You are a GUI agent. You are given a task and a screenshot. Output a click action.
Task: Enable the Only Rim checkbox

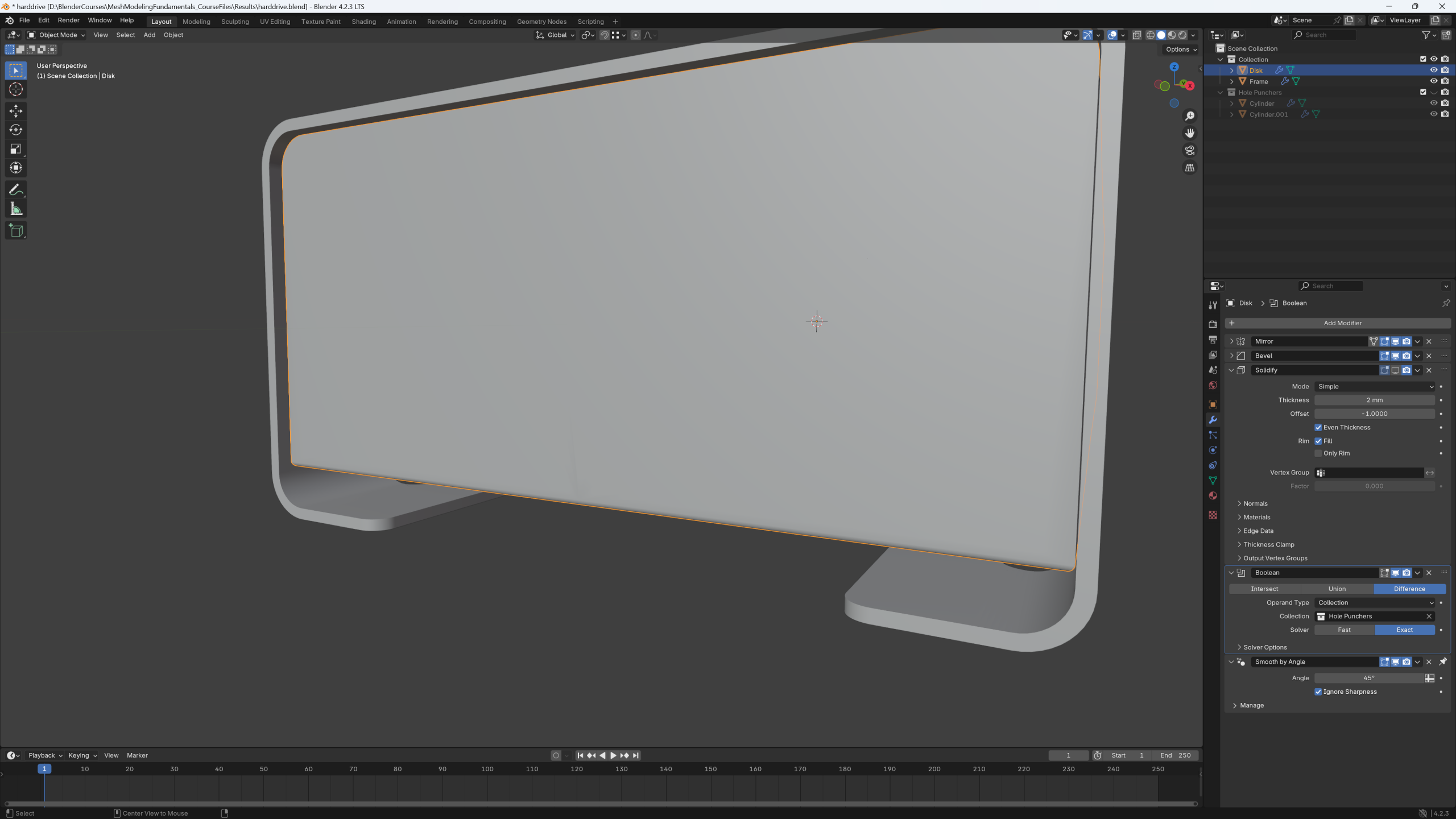[x=1318, y=453]
